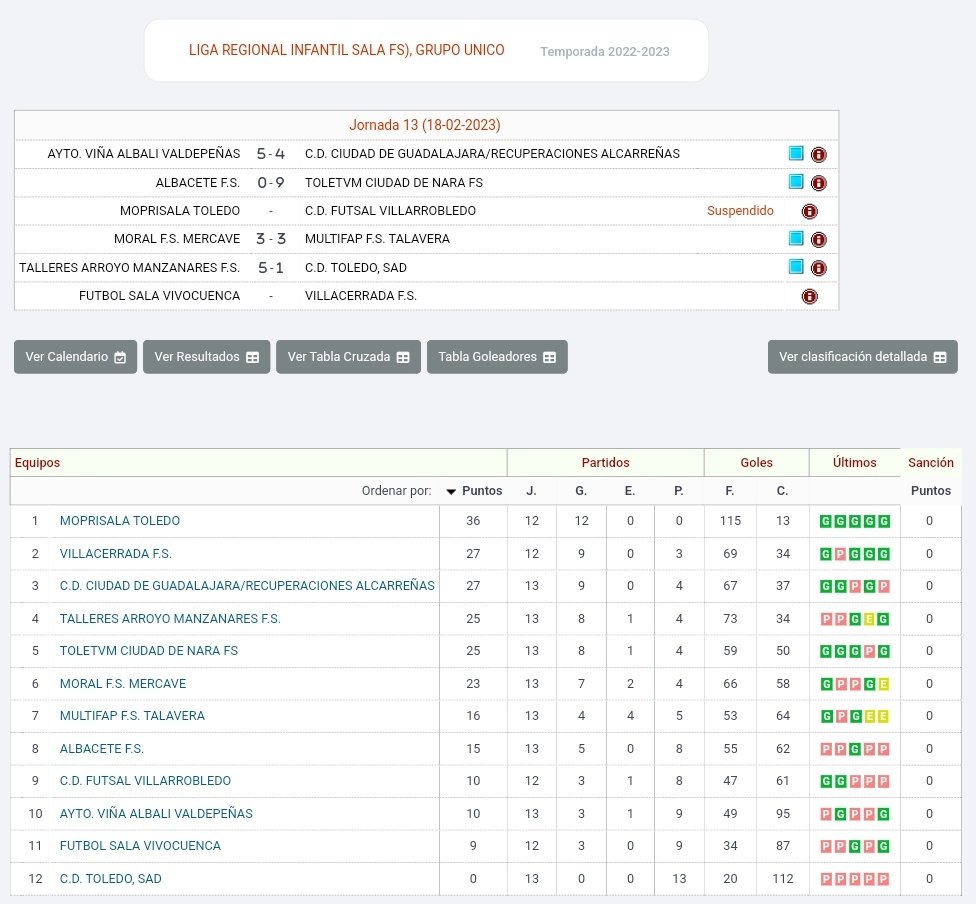Click the 0 - 9 score of Albacete match
The height and width of the screenshot is (904, 976).
coord(271,182)
